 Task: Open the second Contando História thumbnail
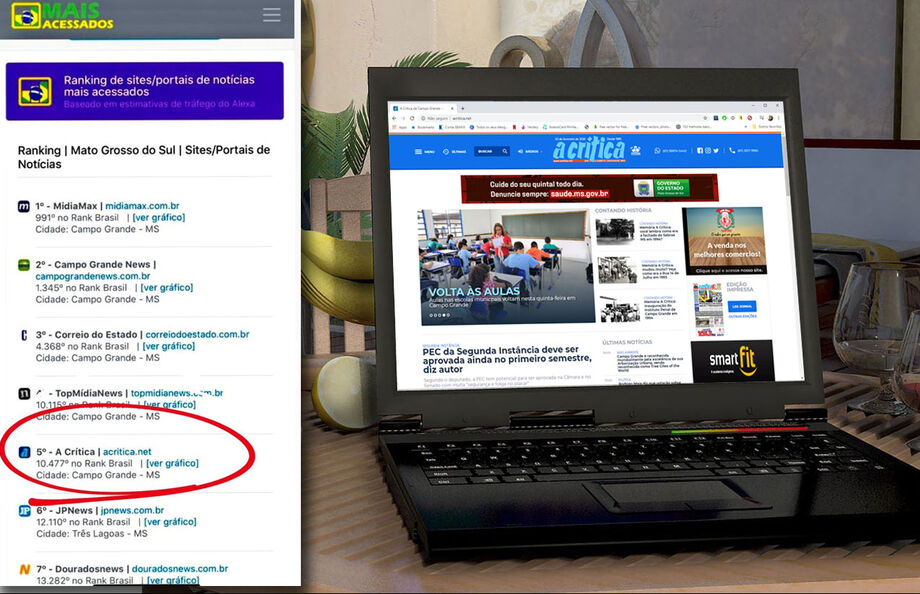(617, 271)
